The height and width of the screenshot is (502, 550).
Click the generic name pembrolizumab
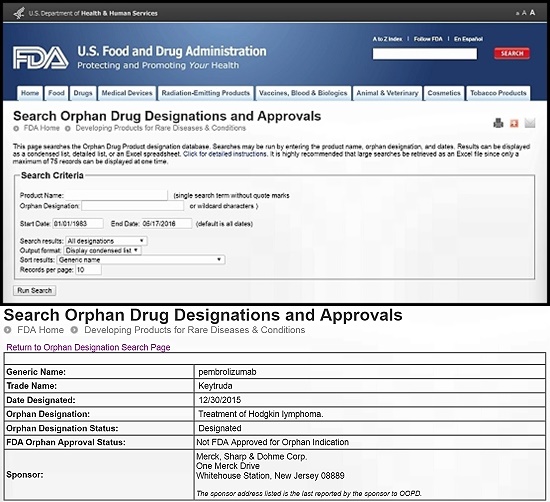(227, 372)
